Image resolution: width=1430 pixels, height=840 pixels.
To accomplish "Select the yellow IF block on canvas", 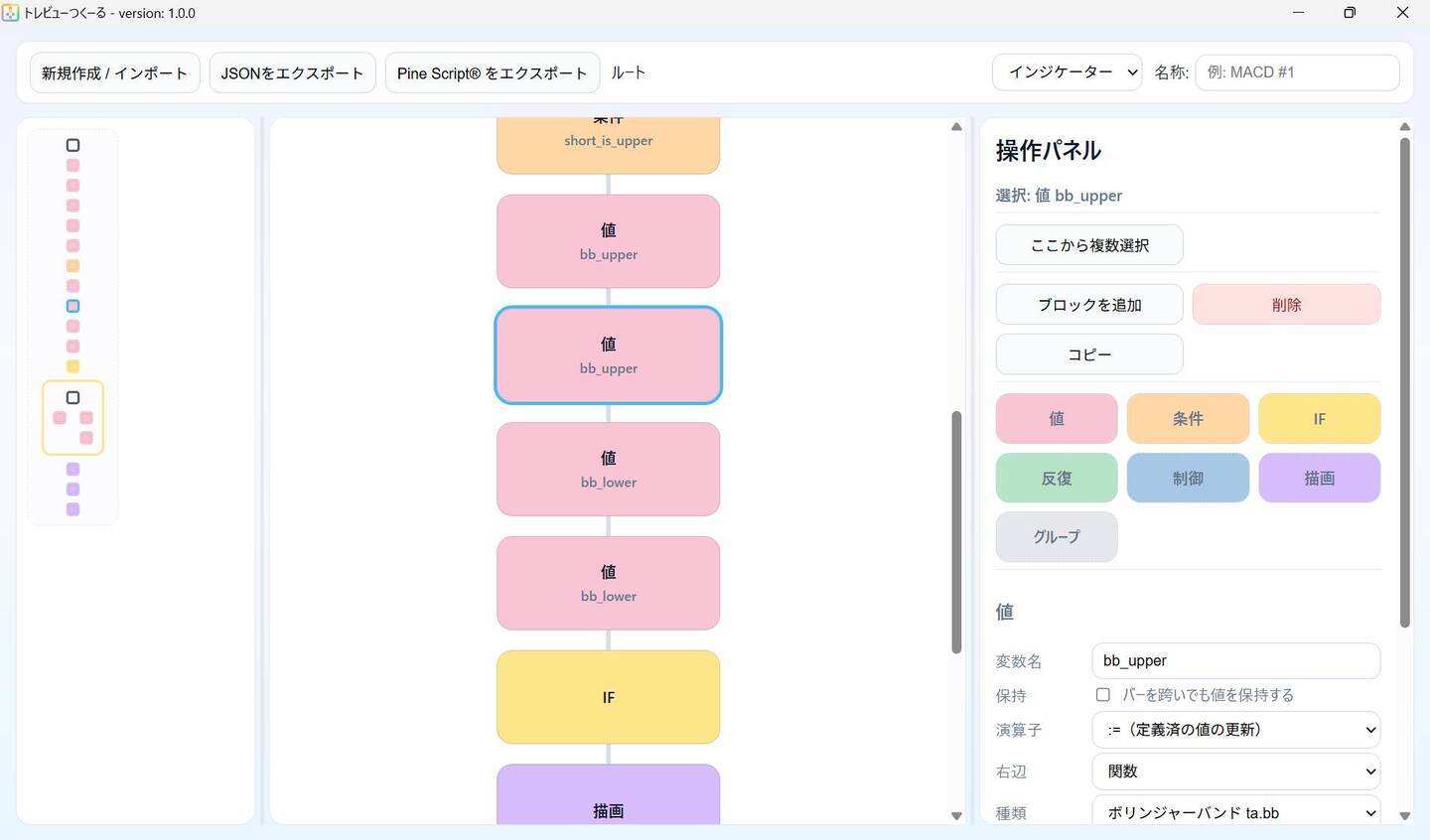I will point(608,697).
